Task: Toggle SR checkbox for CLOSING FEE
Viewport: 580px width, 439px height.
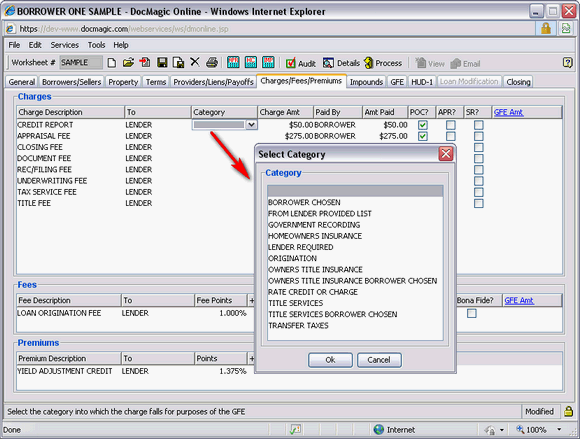Action: point(479,147)
